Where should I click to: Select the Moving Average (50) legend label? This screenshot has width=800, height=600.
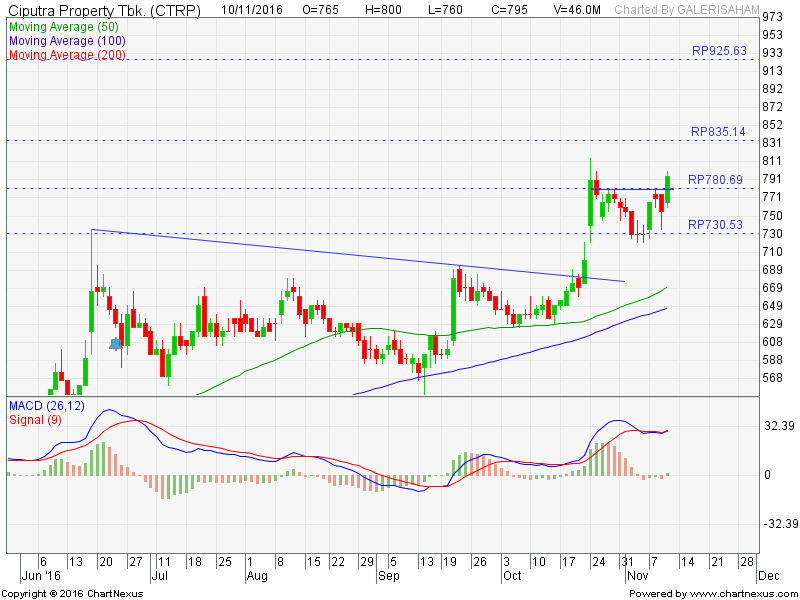pos(61,27)
